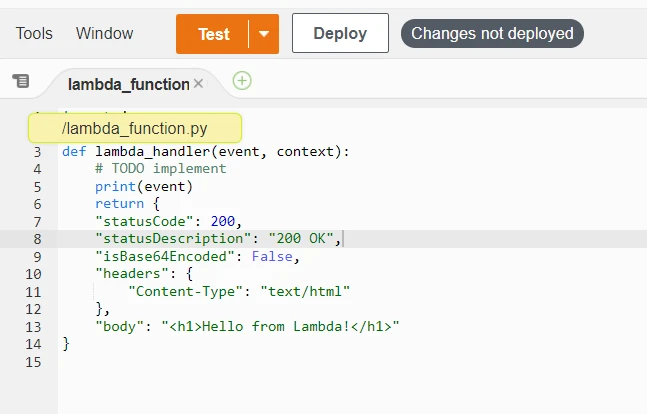
Task: Click the 200 statusCode value
Action: point(222,221)
